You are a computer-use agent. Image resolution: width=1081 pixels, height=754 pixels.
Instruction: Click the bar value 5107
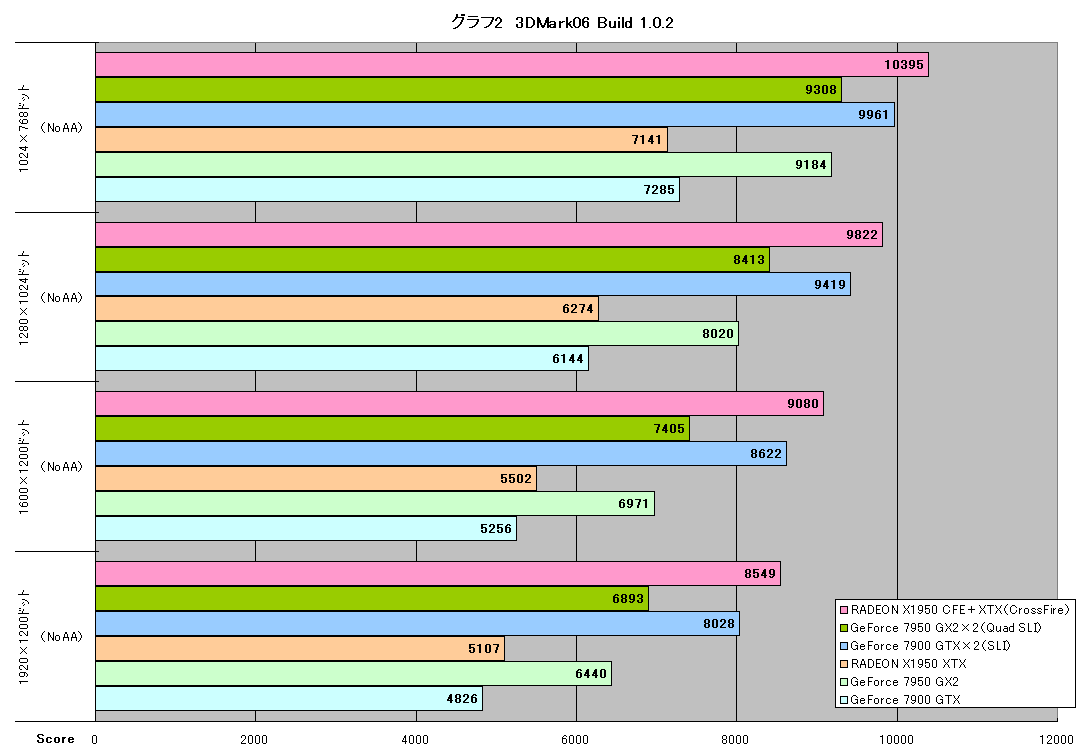(x=484, y=649)
